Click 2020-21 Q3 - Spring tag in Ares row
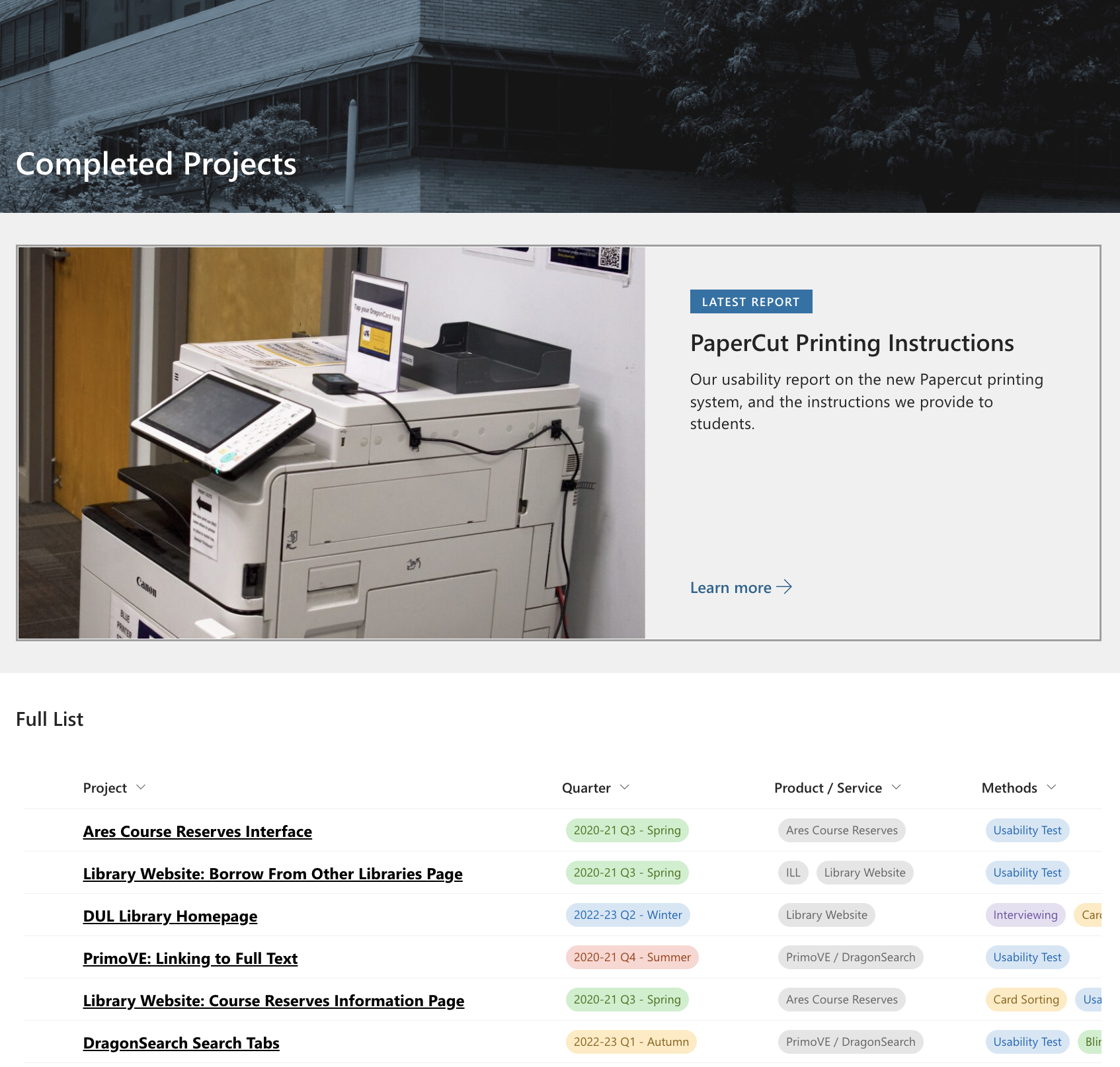Screen dimensions: 1120x1067 click(x=627, y=830)
